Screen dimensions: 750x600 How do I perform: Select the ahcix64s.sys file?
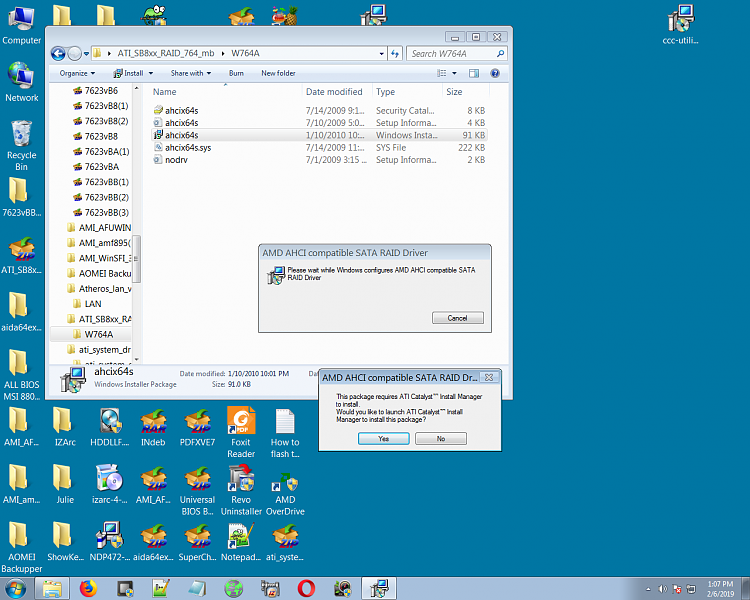[x=319, y=147]
